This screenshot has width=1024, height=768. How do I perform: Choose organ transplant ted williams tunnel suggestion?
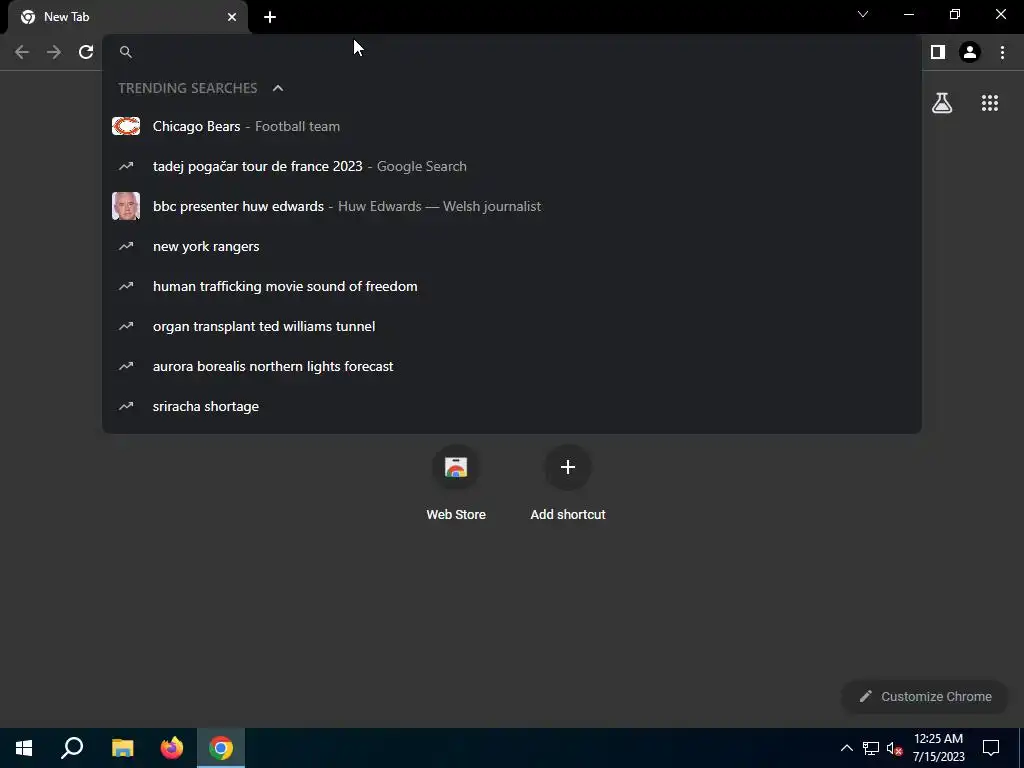511,326
